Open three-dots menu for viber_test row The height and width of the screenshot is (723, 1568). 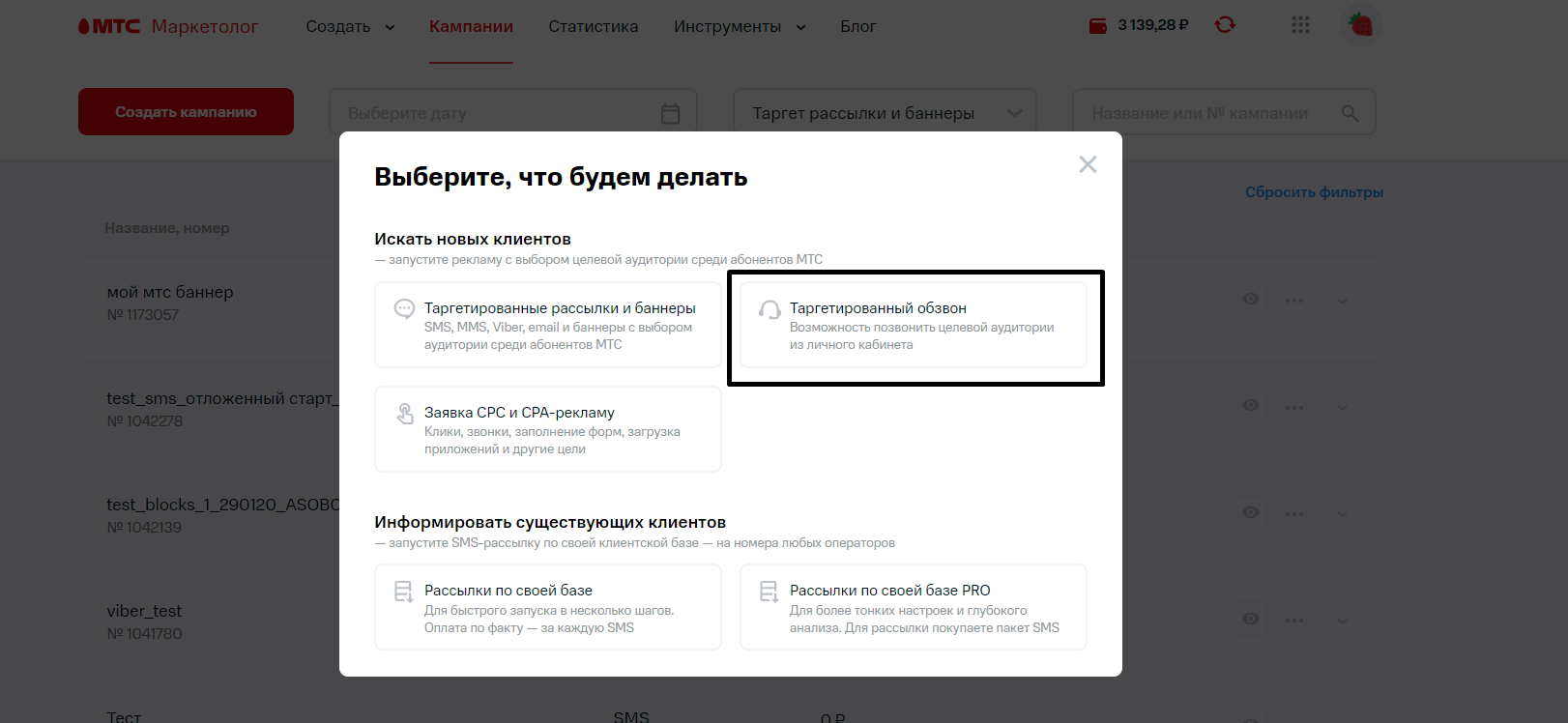coord(1294,620)
